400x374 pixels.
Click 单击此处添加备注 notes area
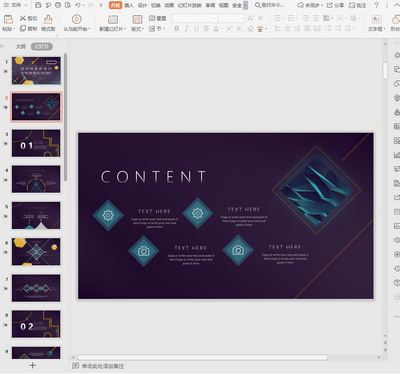tap(103, 366)
